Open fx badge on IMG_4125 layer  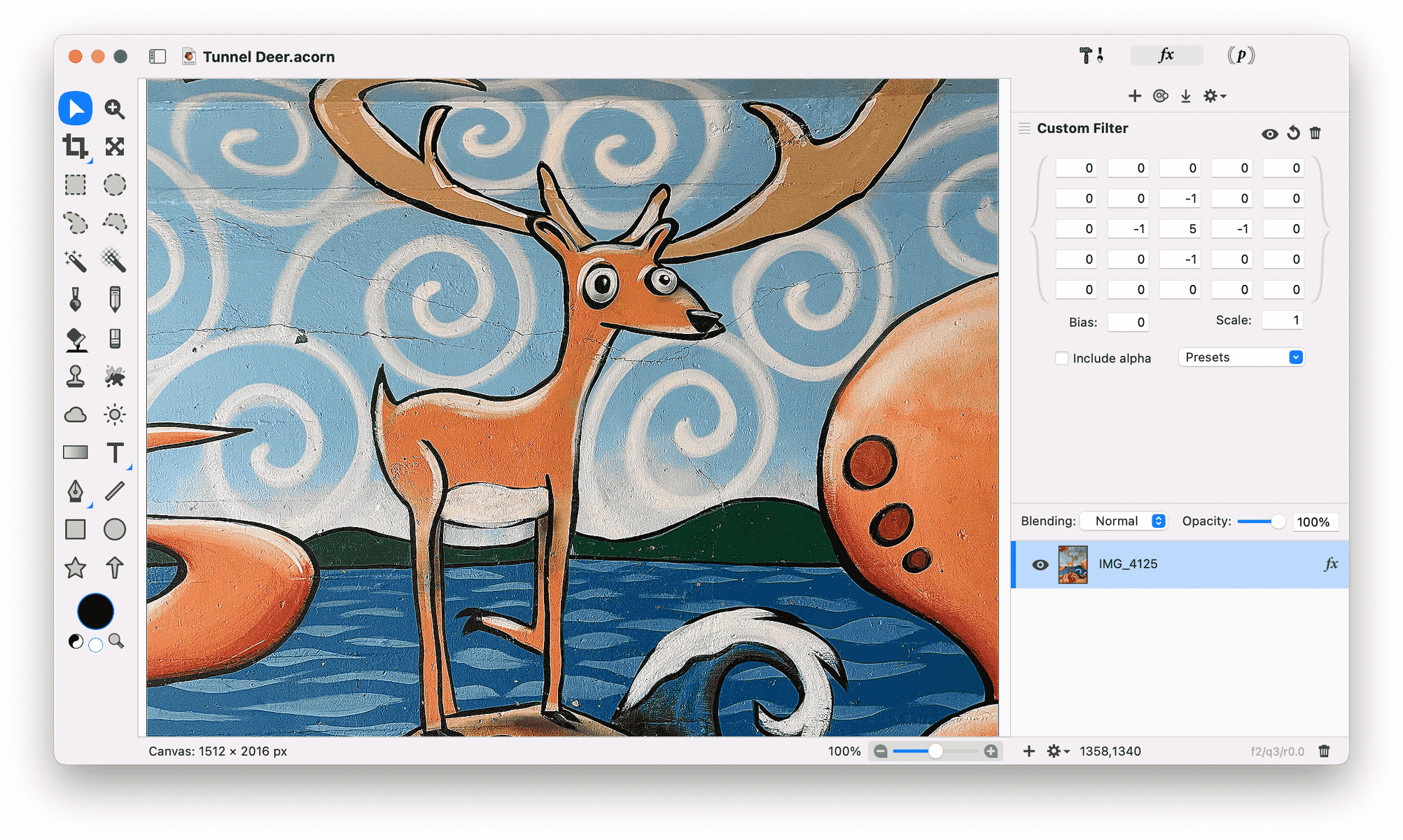(1331, 564)
